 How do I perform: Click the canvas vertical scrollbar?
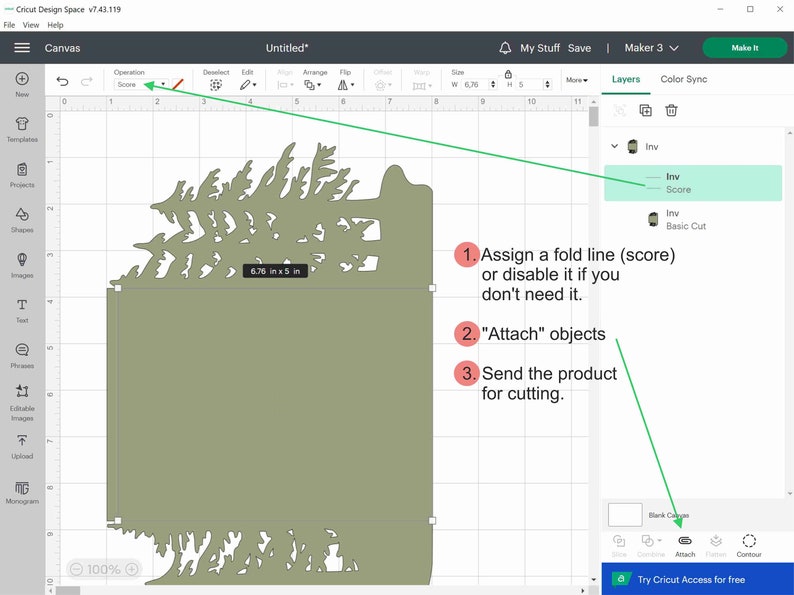(593, 117)
